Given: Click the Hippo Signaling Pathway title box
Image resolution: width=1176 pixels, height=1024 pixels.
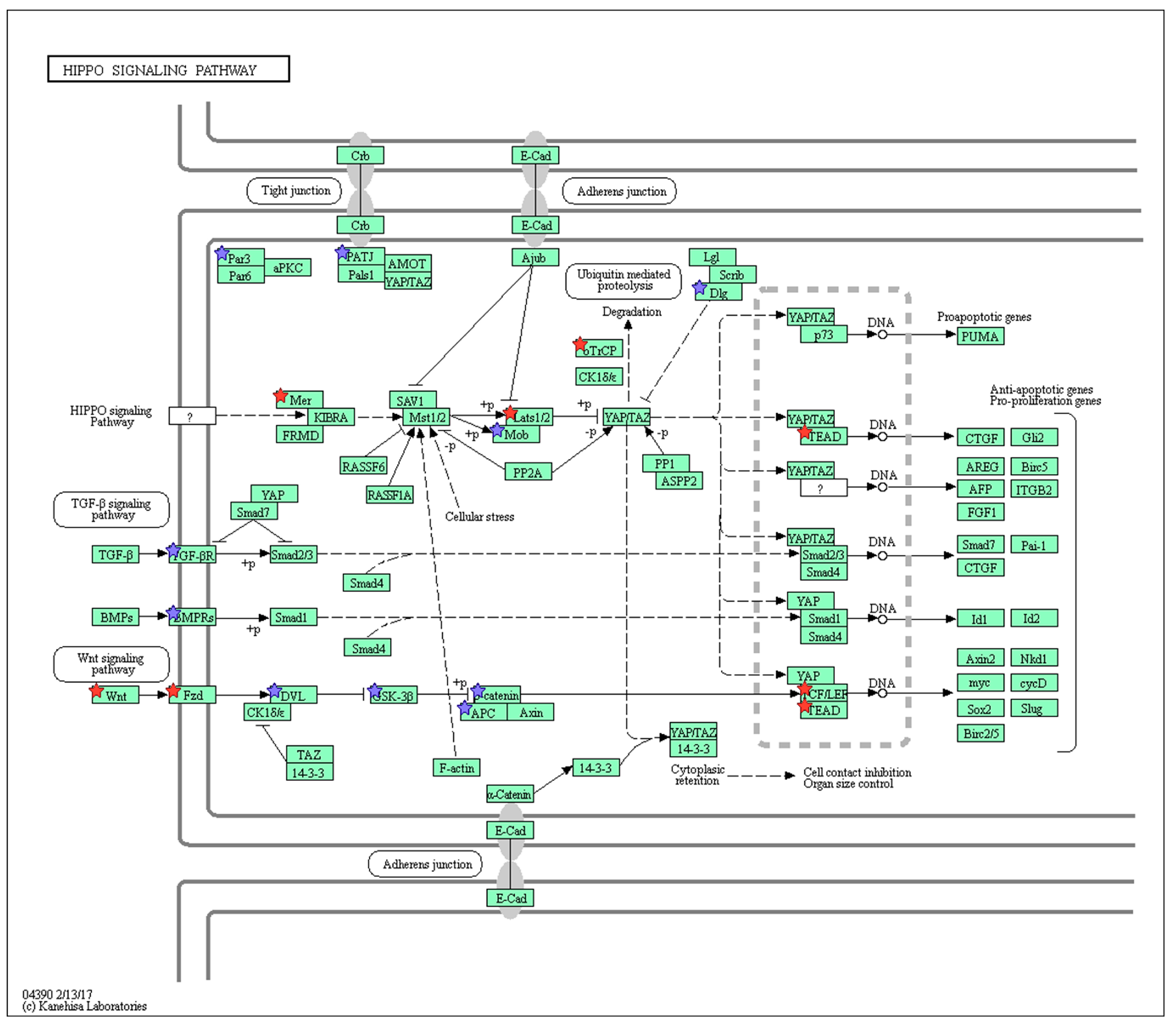Looking at the screenshot, I should [169, 70].
